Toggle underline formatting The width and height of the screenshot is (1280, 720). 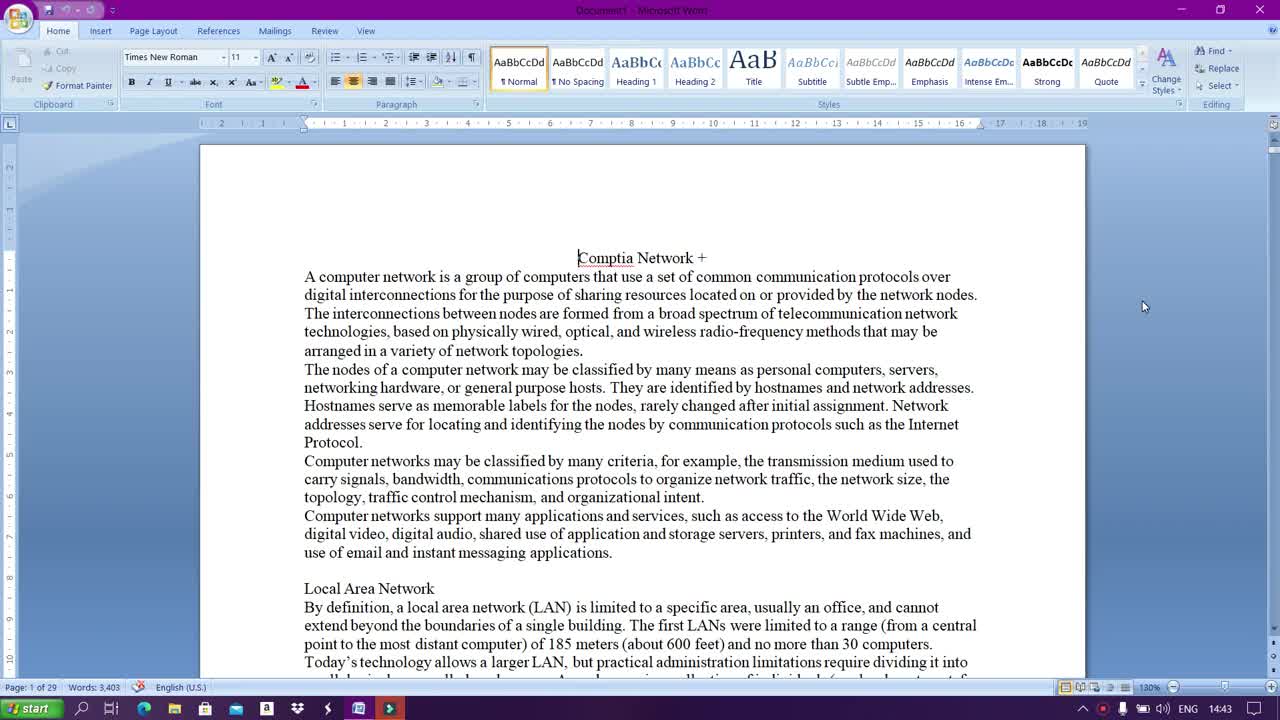167,82
